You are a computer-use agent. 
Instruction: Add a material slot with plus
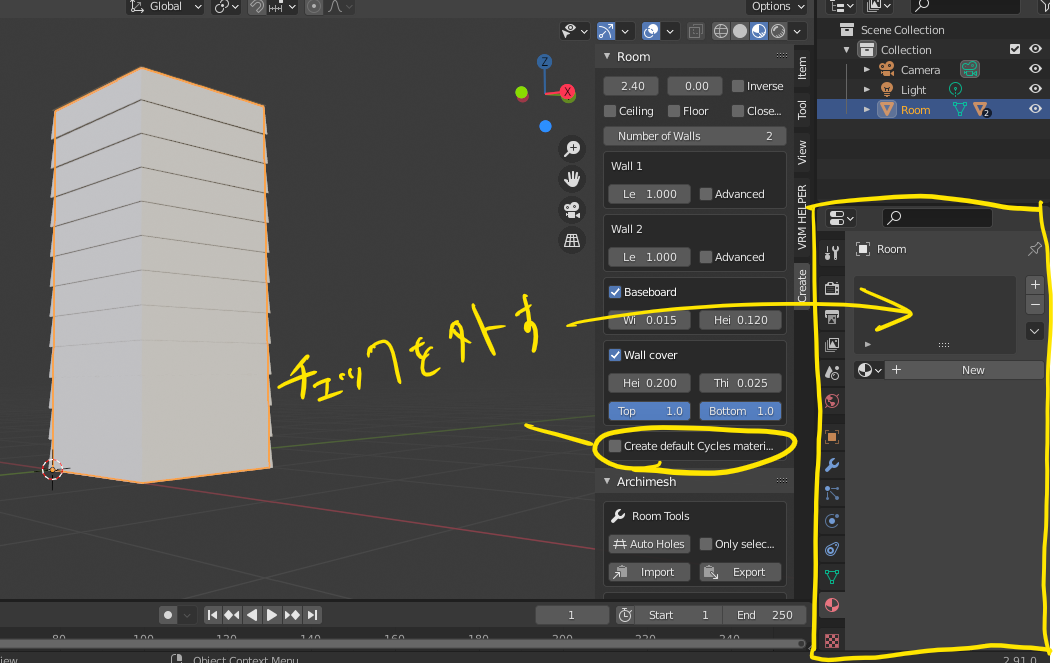[x=1035, y=284]
